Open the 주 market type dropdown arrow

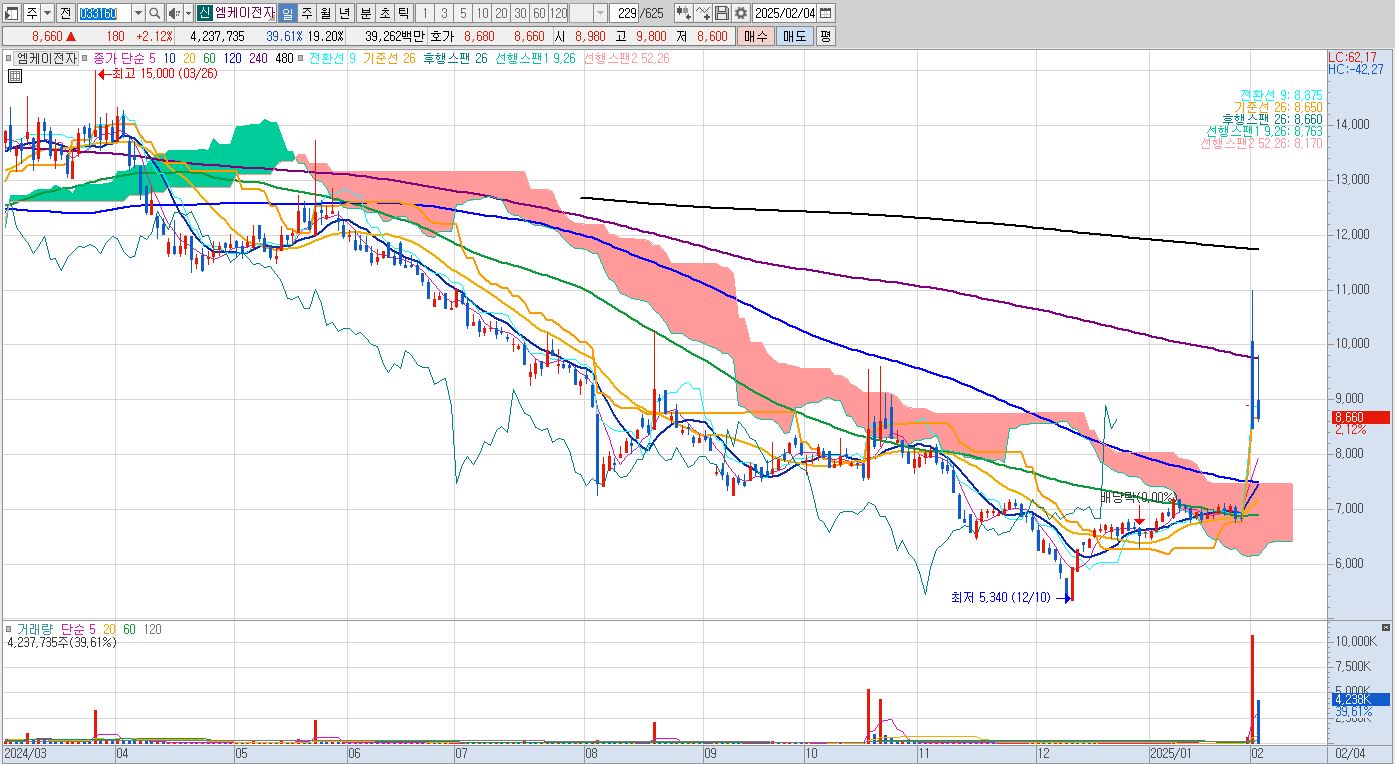46,13
